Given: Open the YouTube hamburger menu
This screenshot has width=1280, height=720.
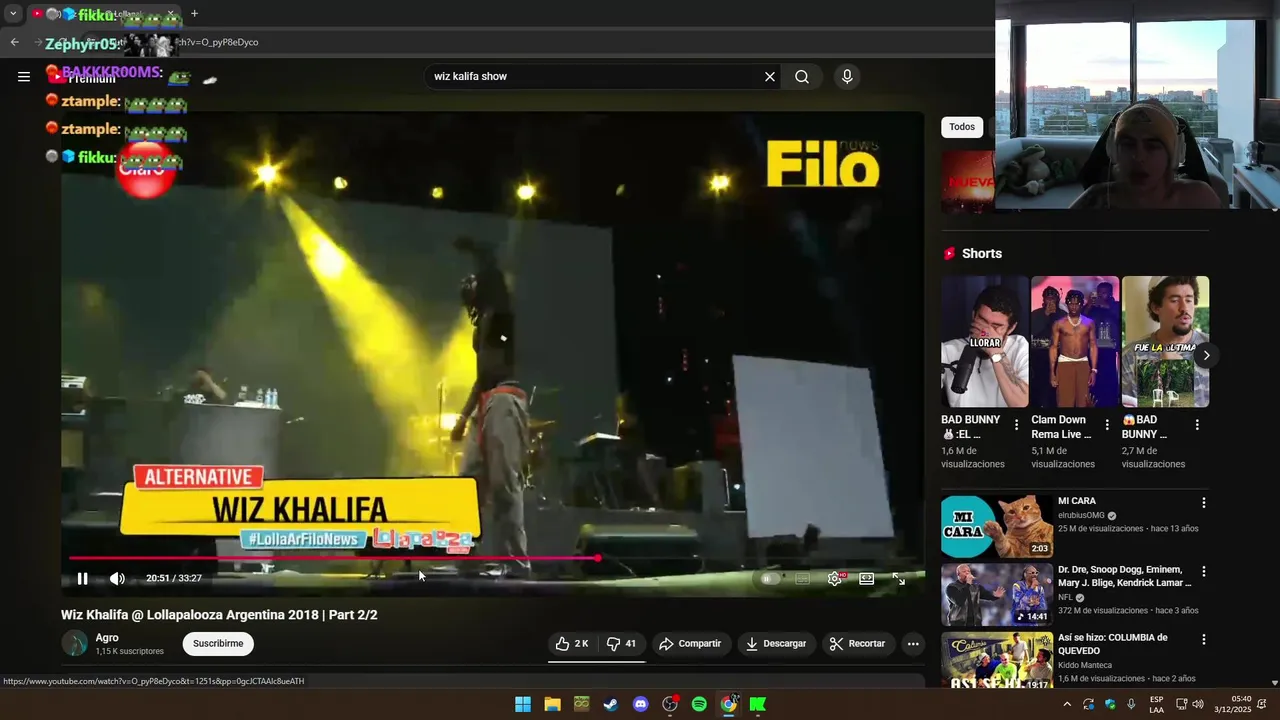Looking at the screenshot, I should point(24,76).
